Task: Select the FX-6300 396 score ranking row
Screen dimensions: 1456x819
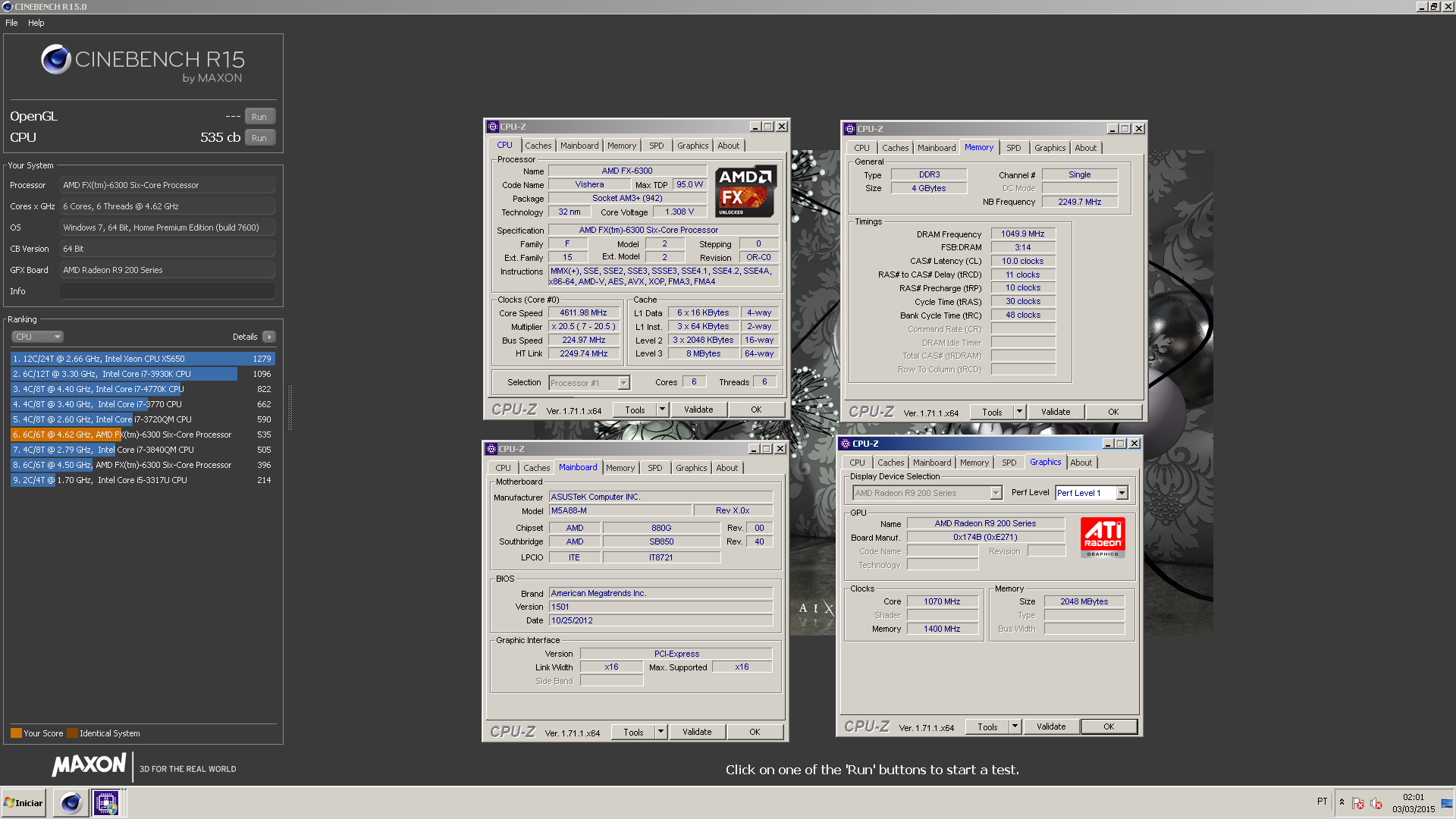Action: (x=143, y=465)
